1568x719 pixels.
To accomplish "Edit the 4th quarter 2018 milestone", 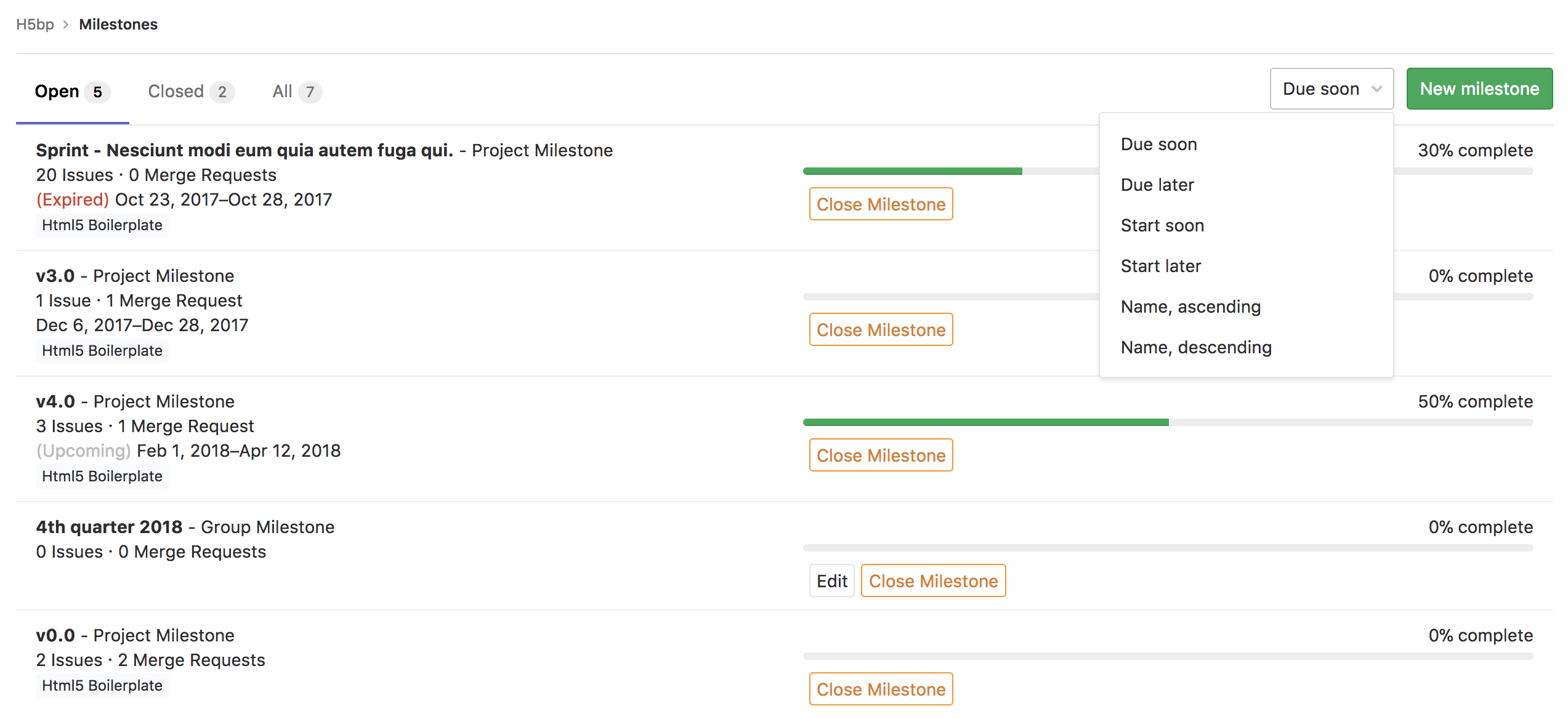I will pos(832,581).
